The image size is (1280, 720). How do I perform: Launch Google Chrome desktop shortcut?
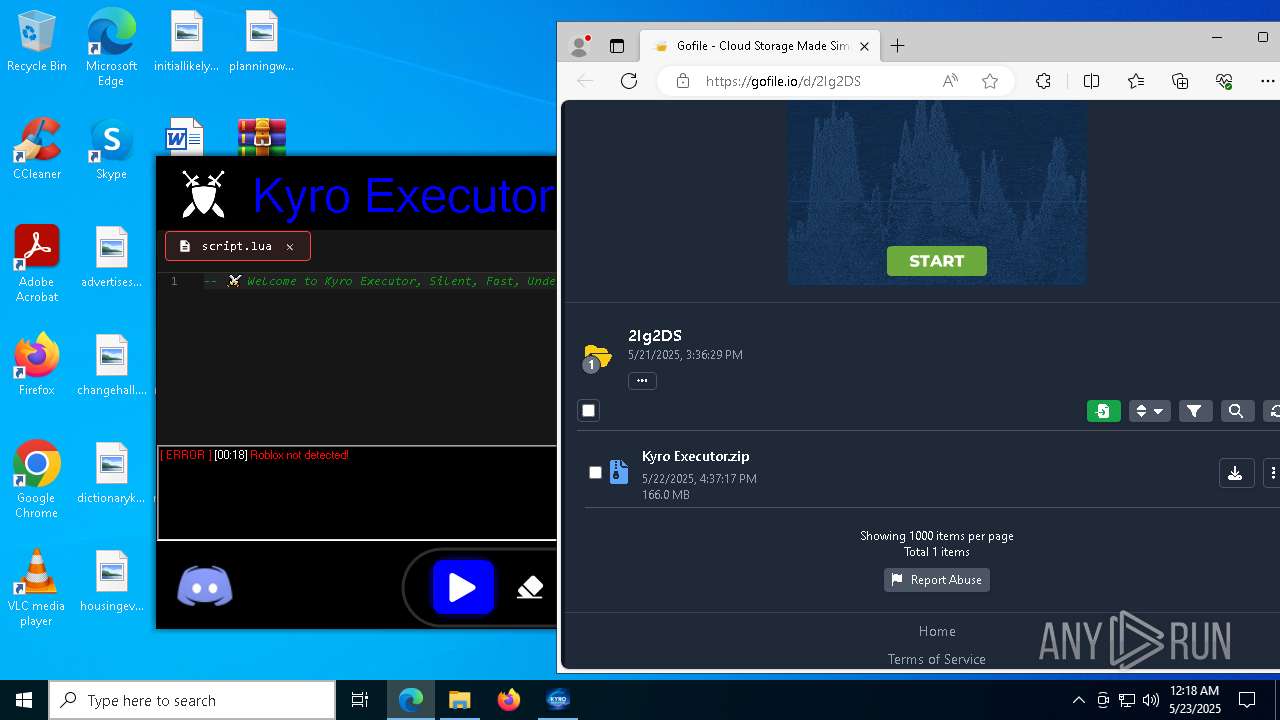click(x=36, y=480)
